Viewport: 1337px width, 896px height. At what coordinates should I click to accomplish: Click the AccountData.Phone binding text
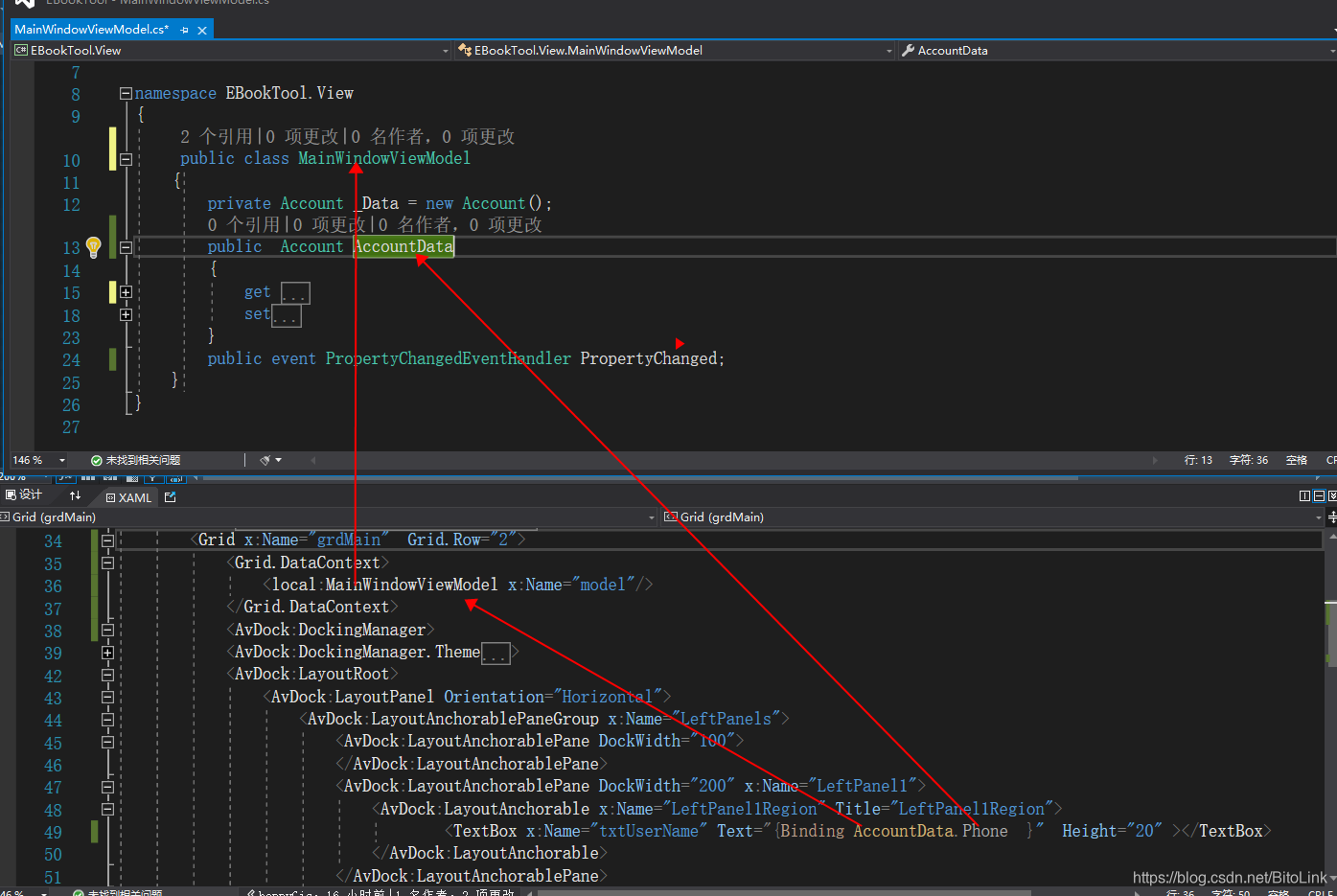(931, 832)
